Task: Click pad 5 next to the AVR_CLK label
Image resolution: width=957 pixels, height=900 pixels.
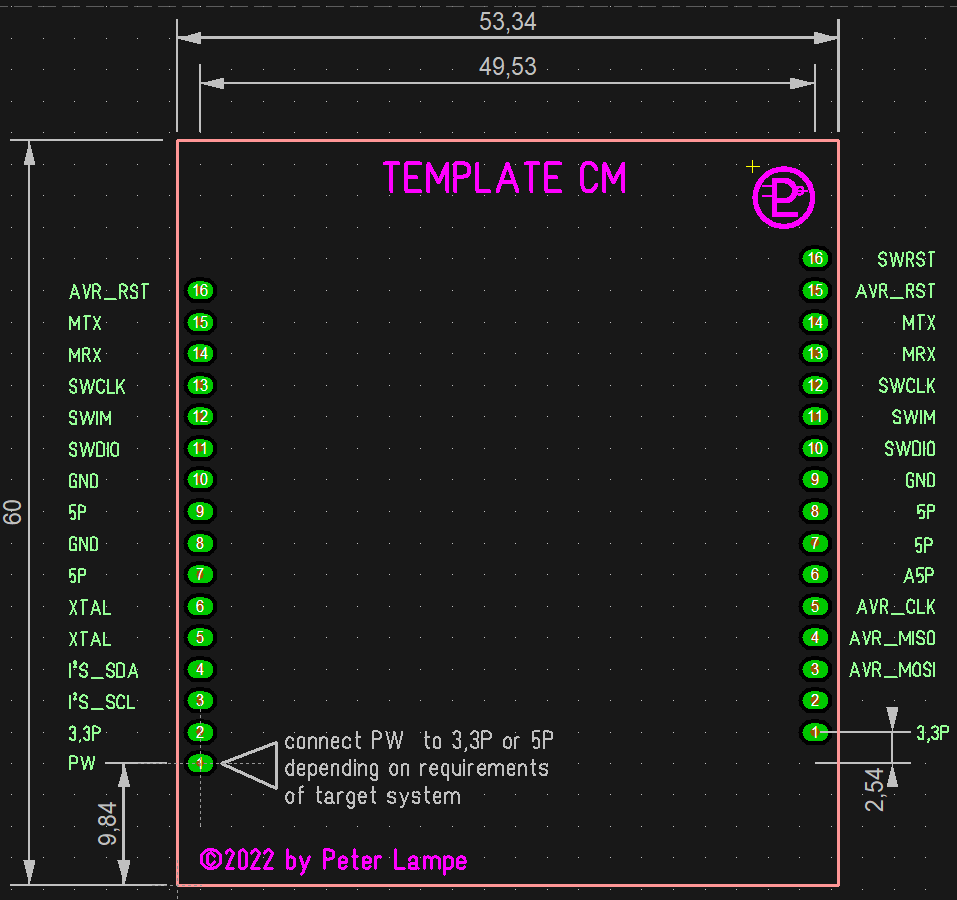Action: tap(815, 607)
